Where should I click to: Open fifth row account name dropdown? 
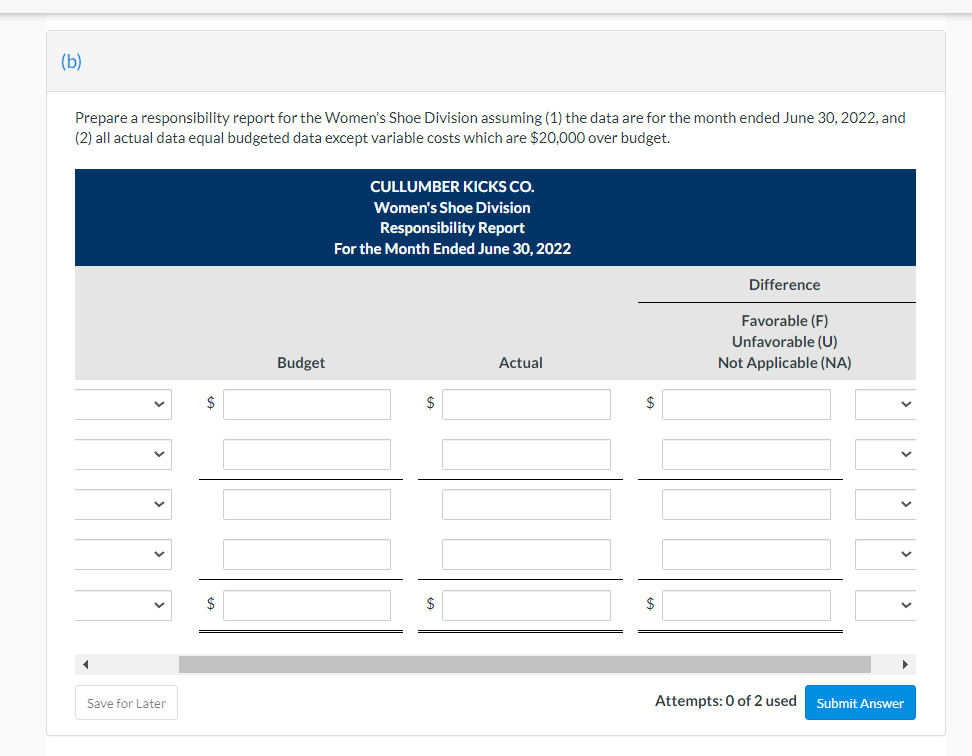pos(123,605)
